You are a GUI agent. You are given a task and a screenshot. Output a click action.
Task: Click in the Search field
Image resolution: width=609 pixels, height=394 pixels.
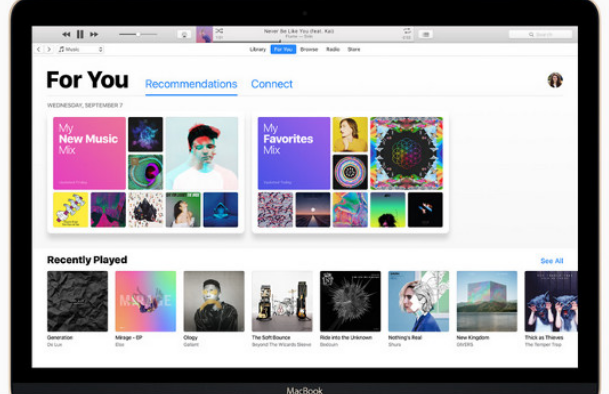coord(540,35)
